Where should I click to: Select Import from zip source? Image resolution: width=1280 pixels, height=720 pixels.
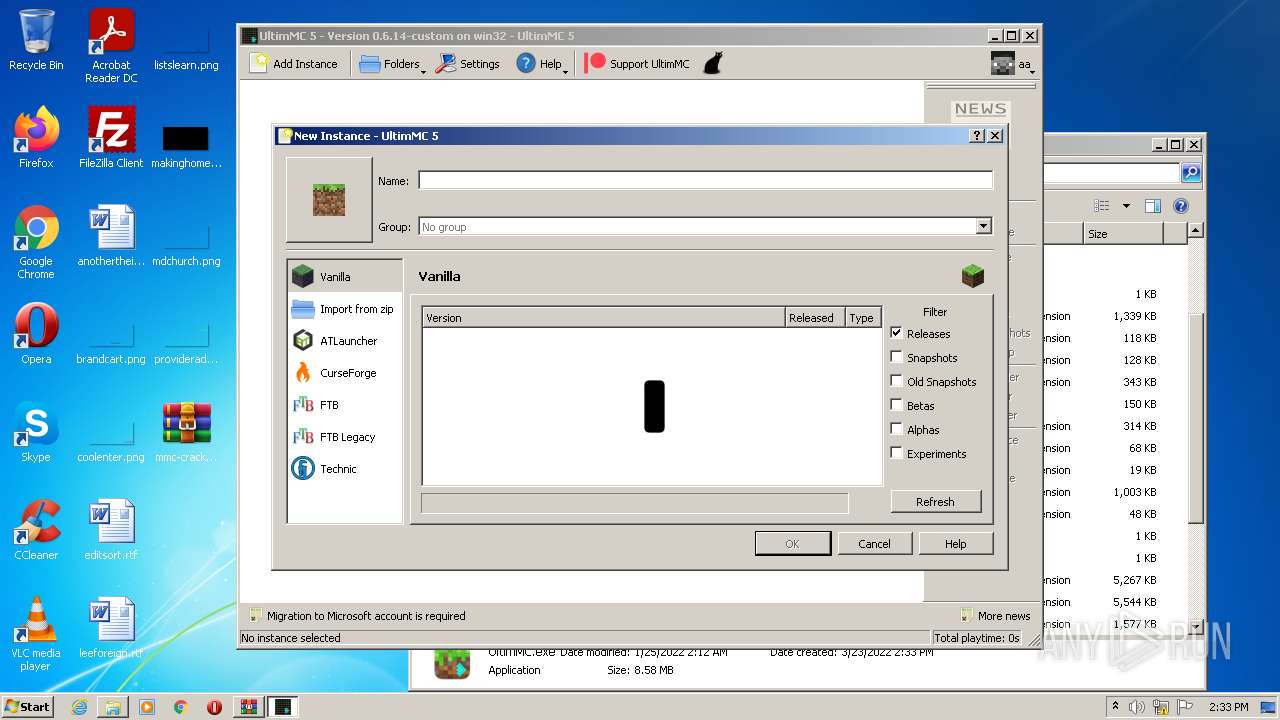(x=345, y=309)
